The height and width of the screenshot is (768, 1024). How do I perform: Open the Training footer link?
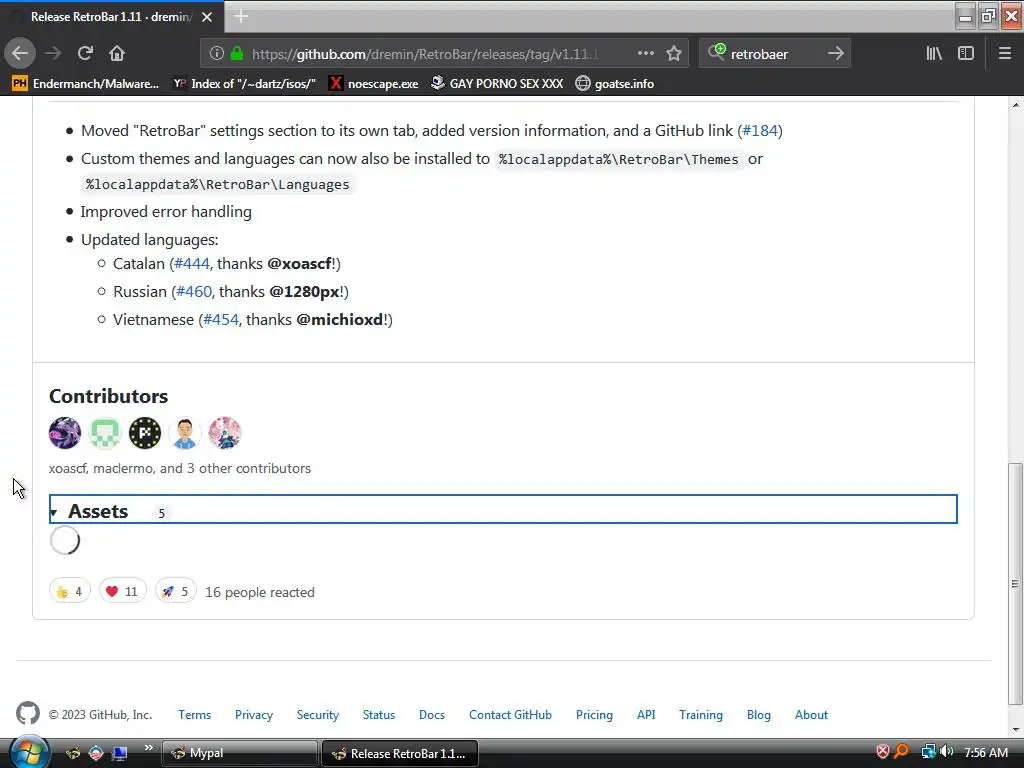[x=701, y=715]
